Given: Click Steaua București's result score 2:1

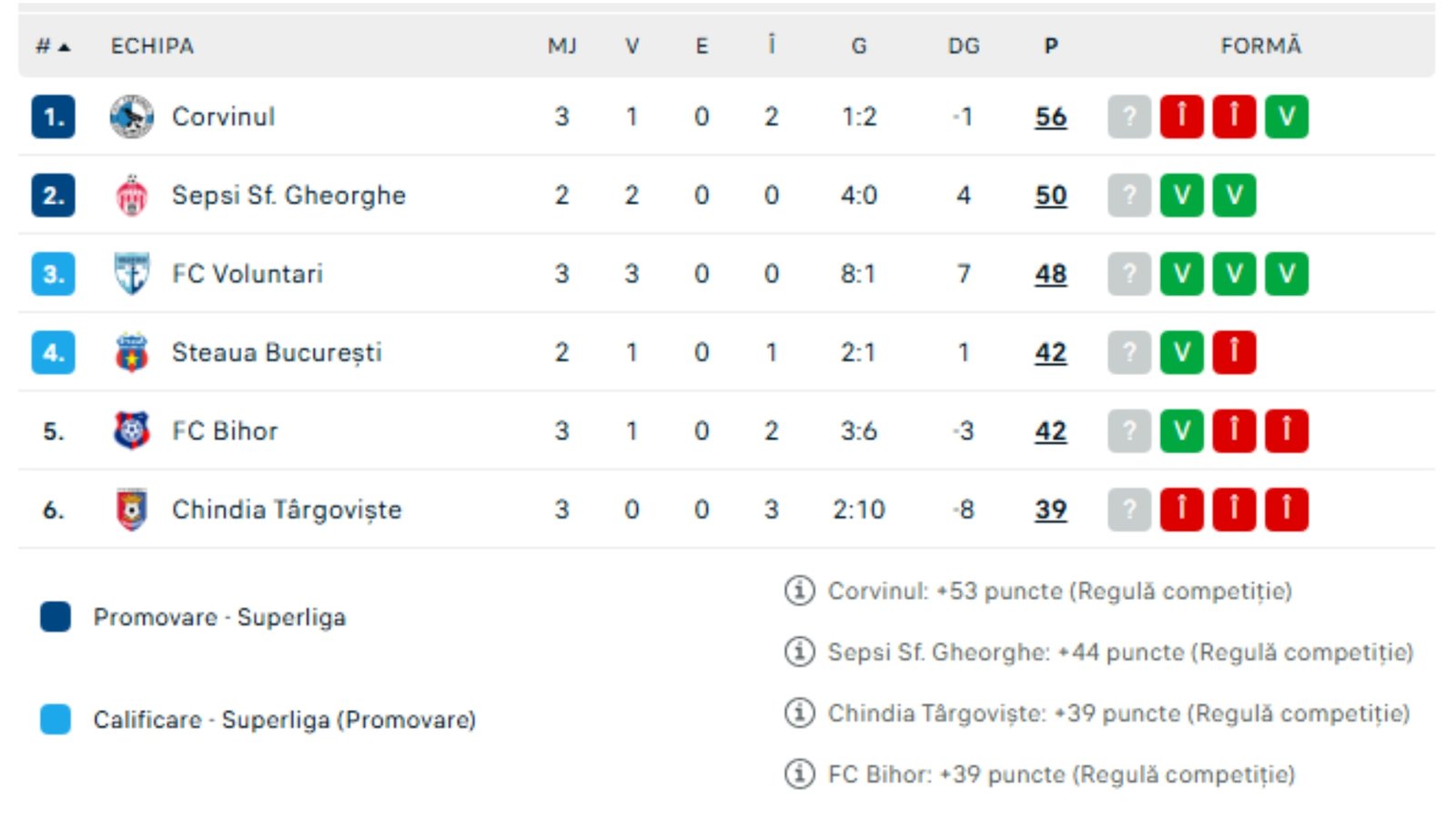Looking at the screenshot, I should [856, 352].
